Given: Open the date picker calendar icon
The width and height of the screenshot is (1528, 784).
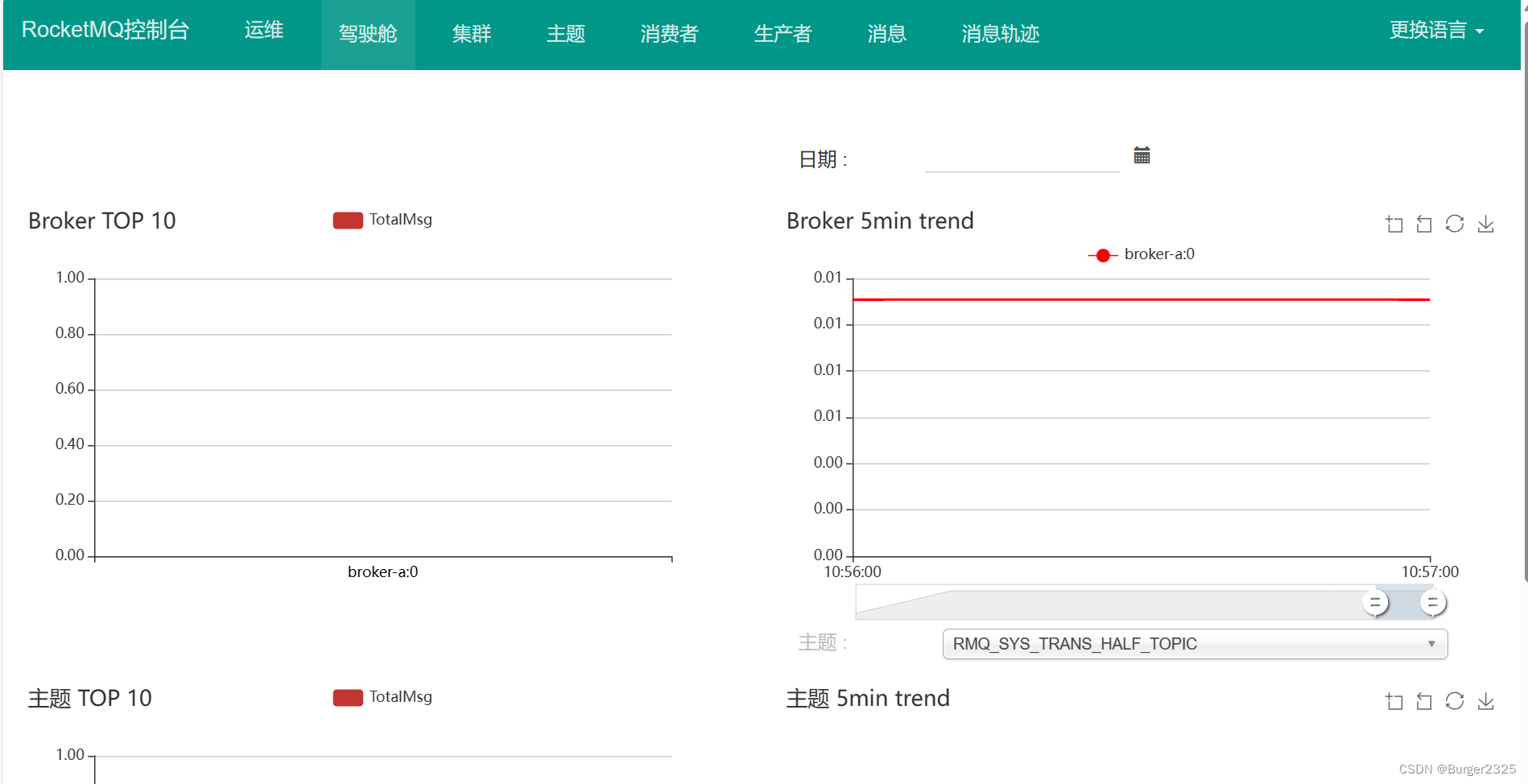Looking at the screenshot, I should click(x=1142, y=155).
